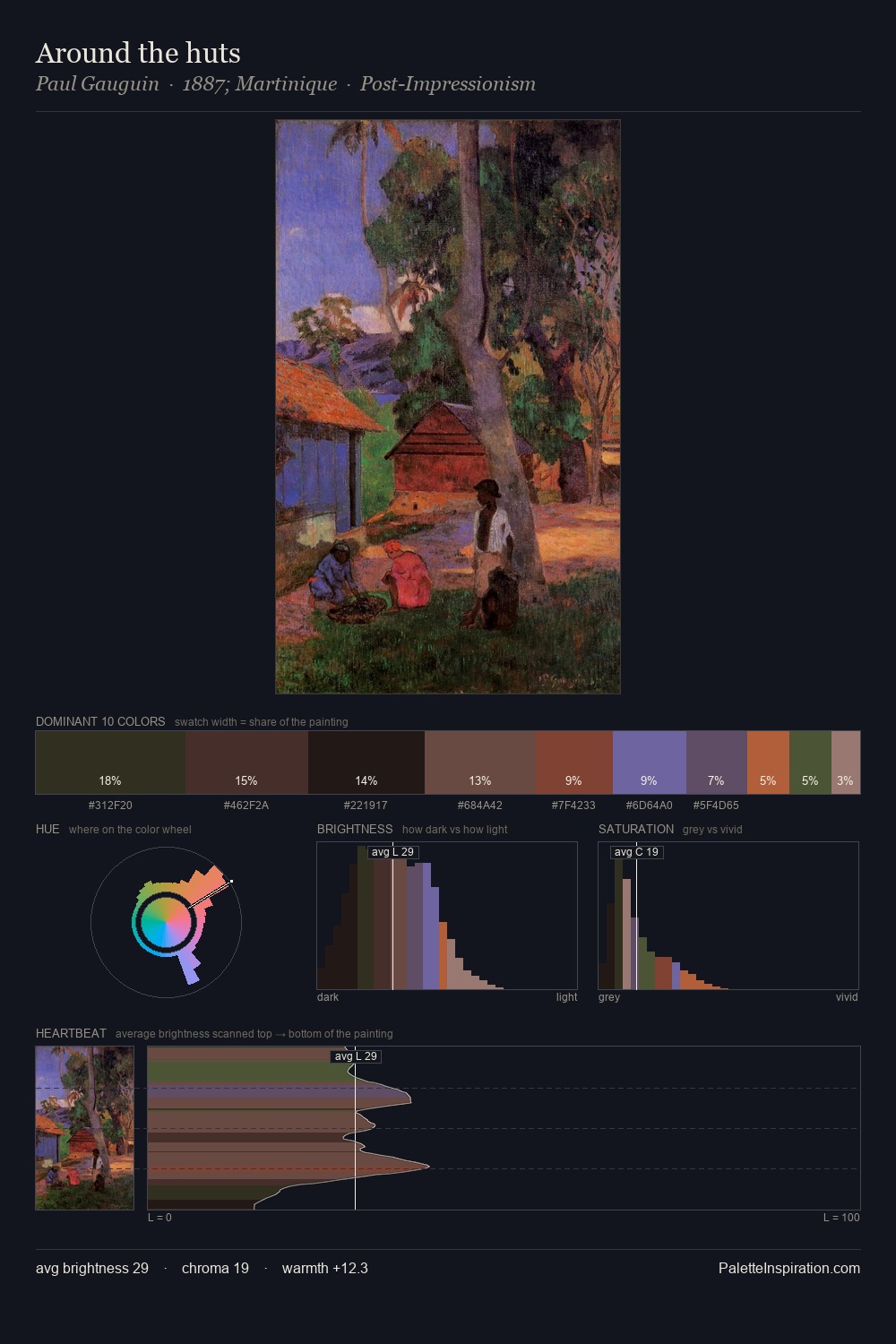Click the small painting thumbnail beside heartbeat chart
Screen dimensions: 896x1344
[84, 1128]
